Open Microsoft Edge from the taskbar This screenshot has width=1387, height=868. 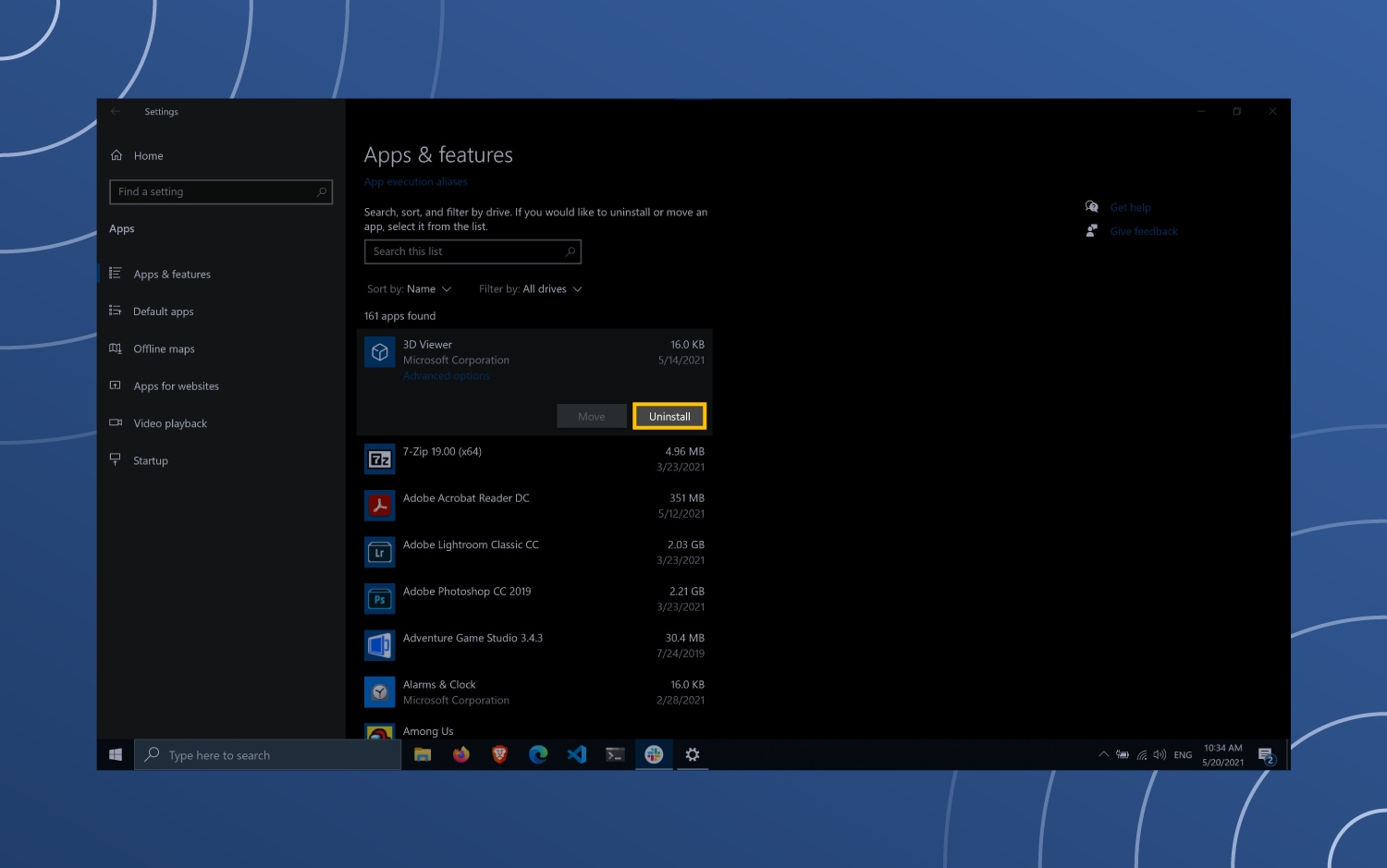tap(538, 755)
